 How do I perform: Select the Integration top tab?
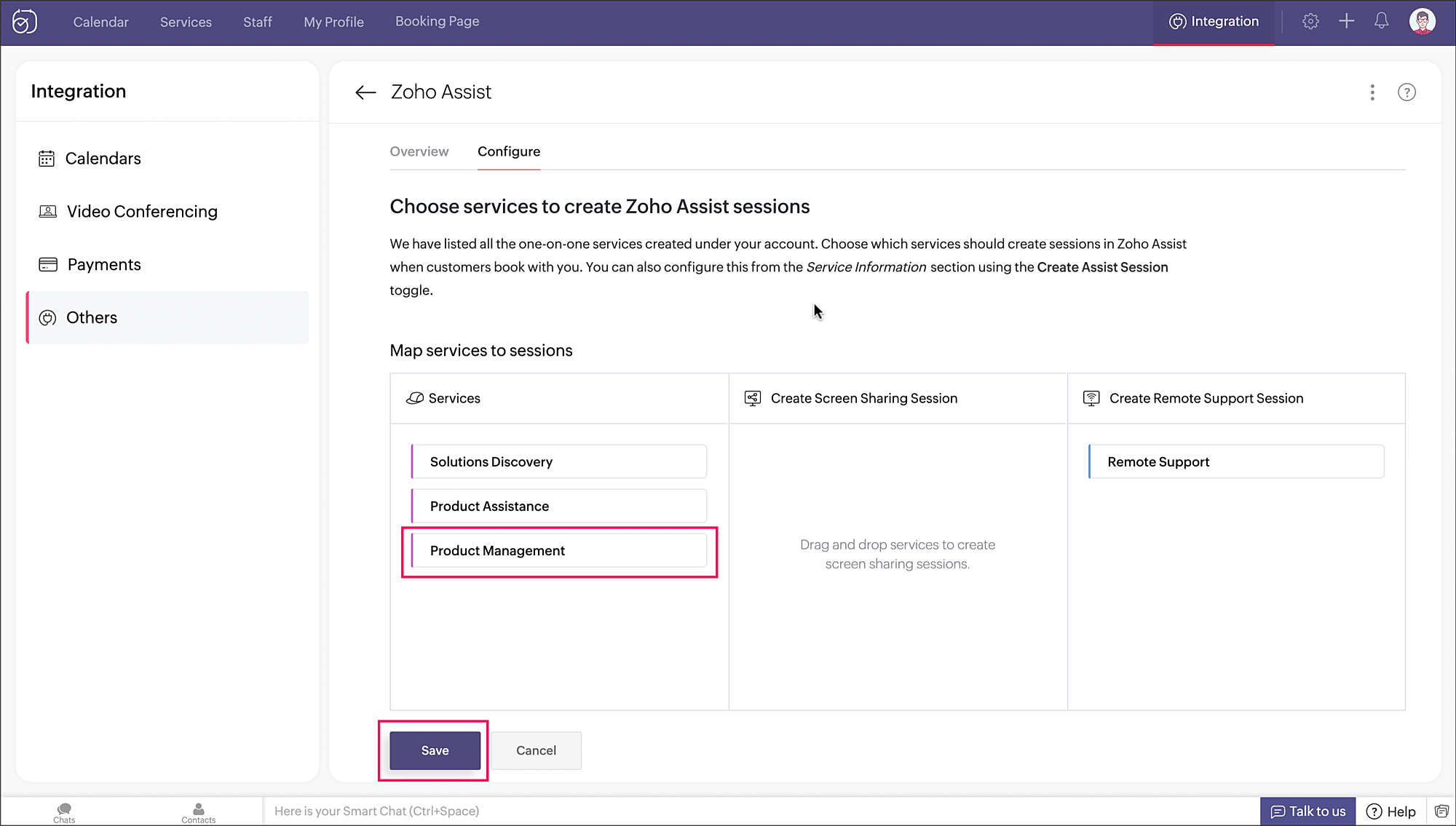(x=1214, y=22)
